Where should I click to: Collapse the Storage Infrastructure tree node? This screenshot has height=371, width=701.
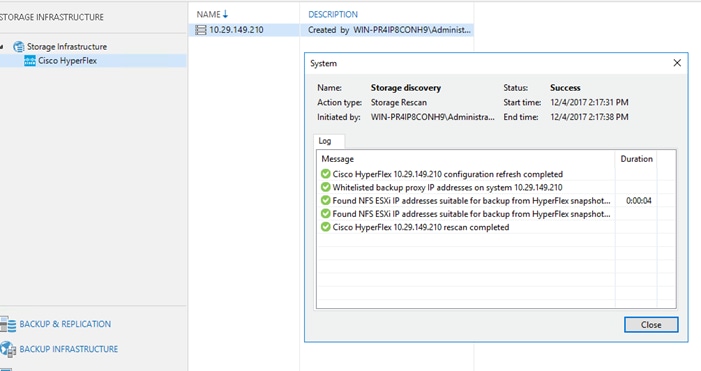(x=2, y=46)
